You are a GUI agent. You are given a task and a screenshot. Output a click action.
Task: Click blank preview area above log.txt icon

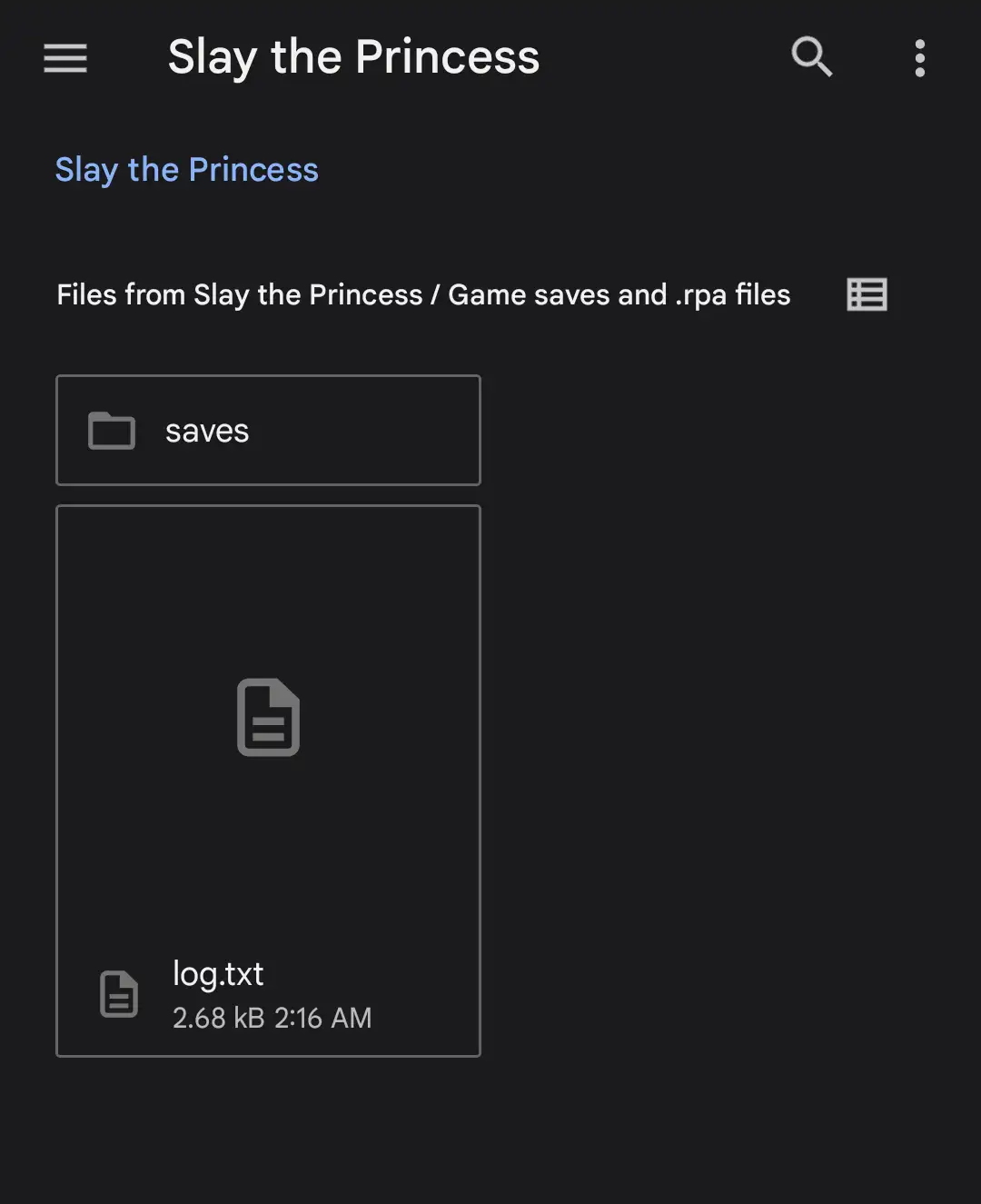(268, 591)
